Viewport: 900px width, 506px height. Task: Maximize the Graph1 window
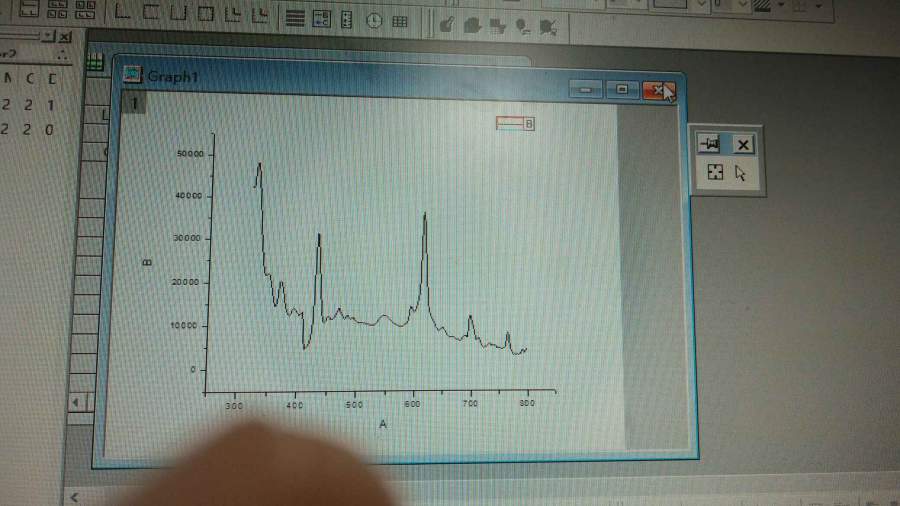tap(622, 89)
